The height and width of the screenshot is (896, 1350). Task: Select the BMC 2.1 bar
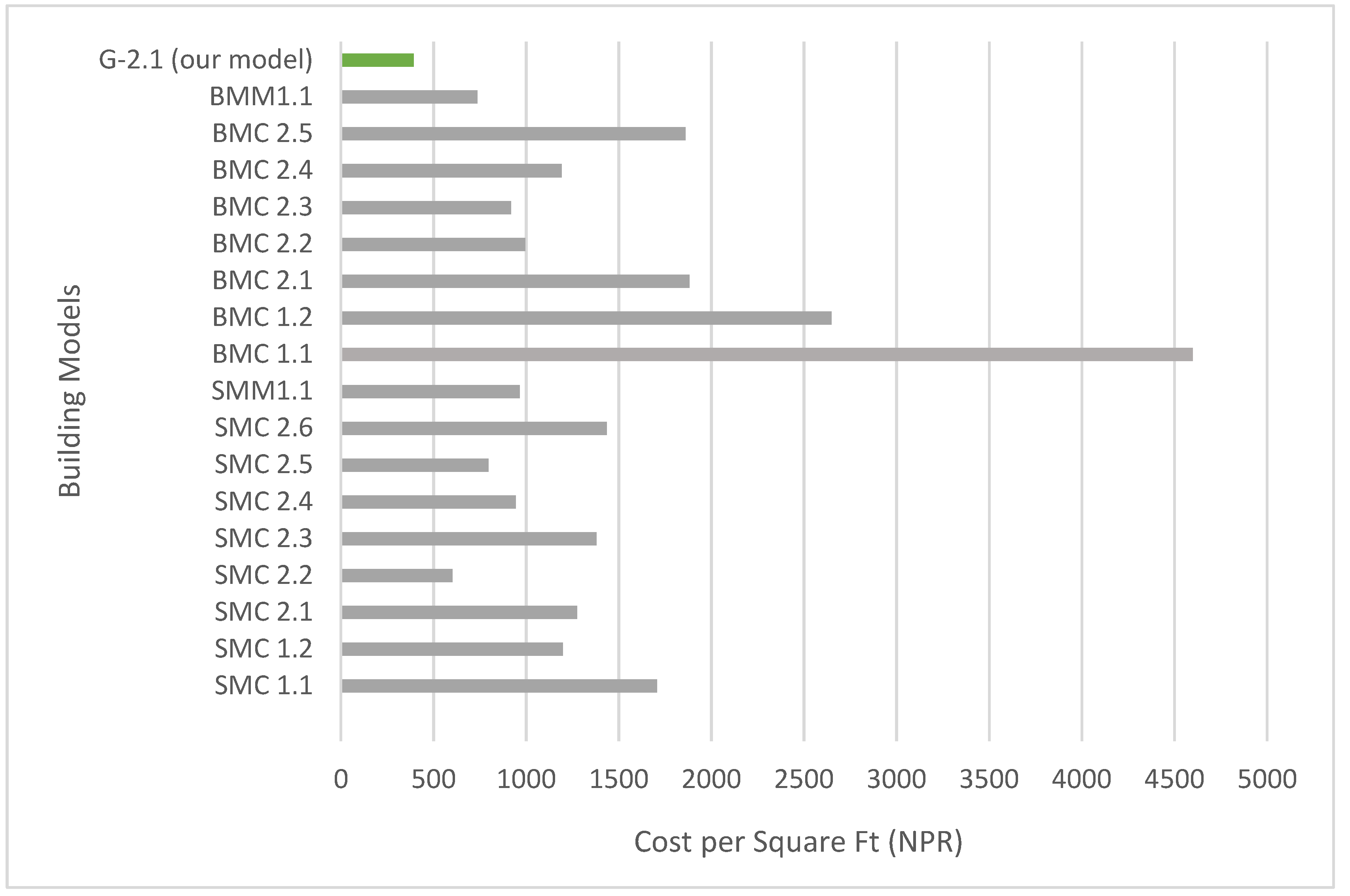tap(515, 281)
